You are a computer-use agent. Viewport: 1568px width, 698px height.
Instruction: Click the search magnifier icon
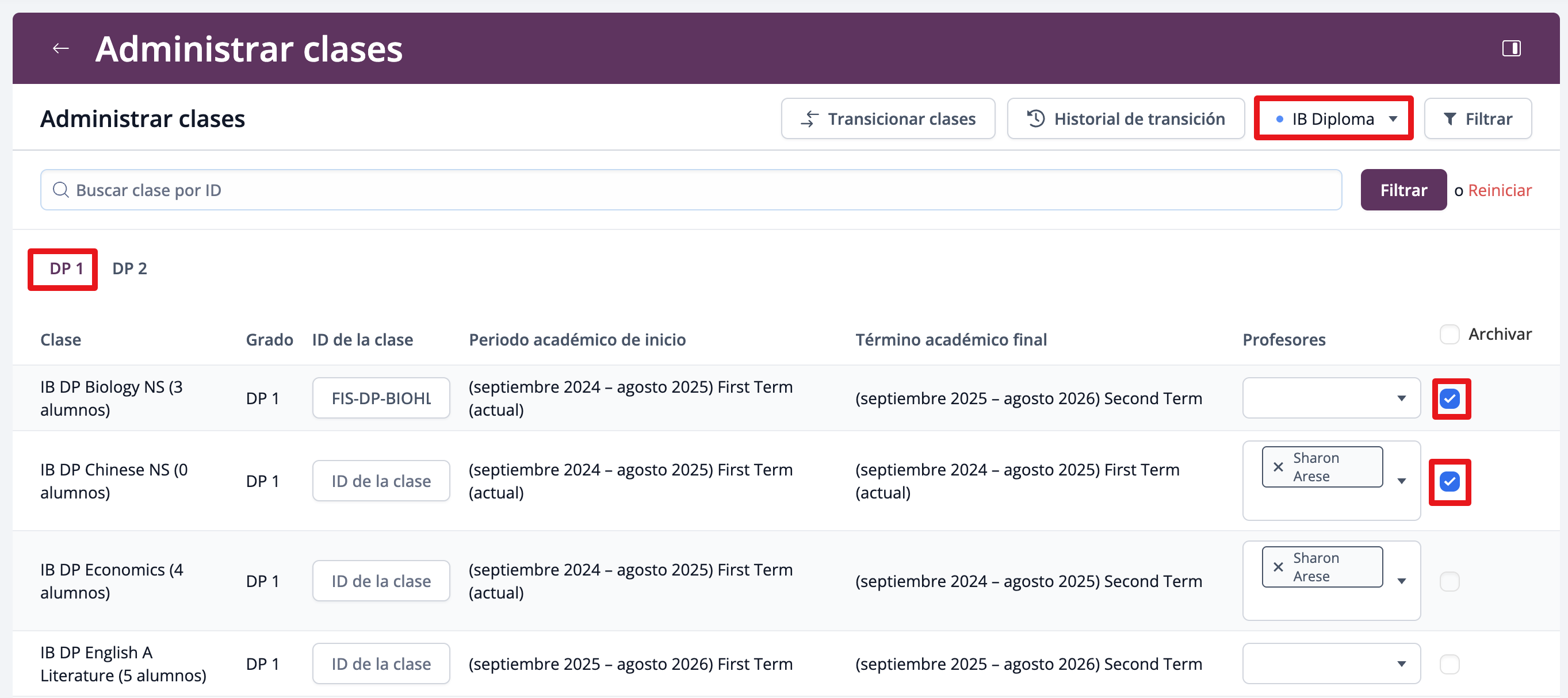tap(61, 190)
